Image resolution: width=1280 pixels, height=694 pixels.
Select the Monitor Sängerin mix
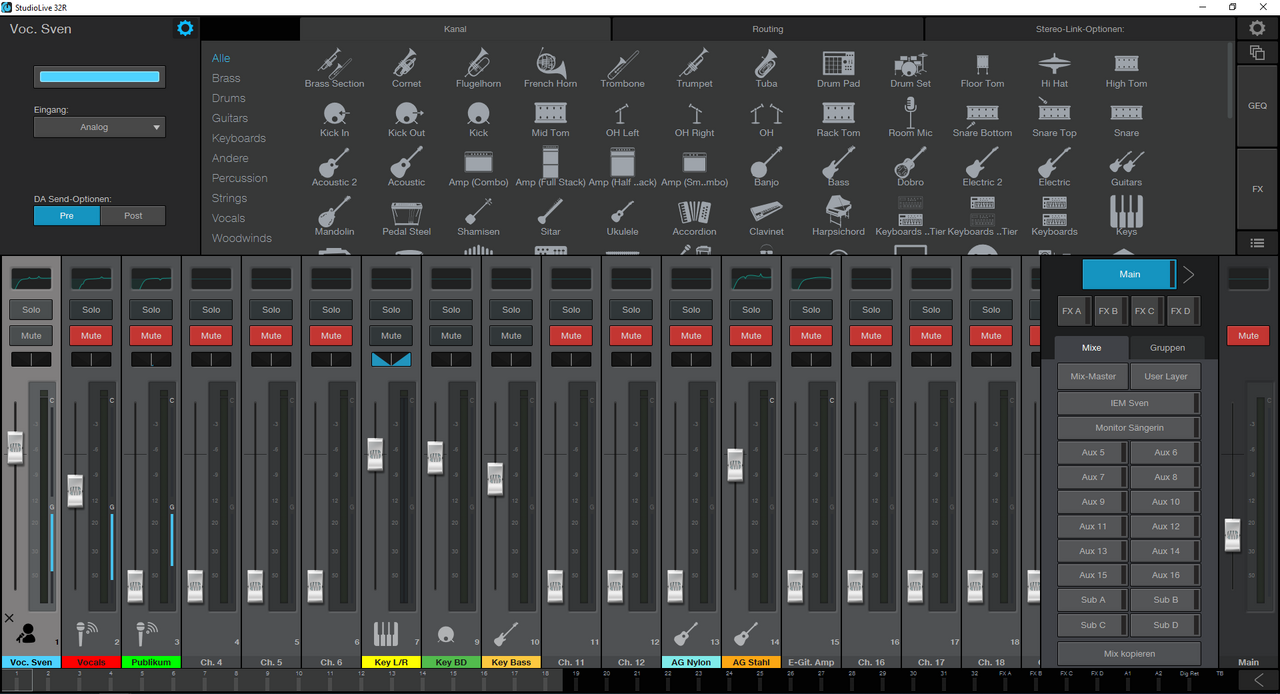[x=1129, y=427]
